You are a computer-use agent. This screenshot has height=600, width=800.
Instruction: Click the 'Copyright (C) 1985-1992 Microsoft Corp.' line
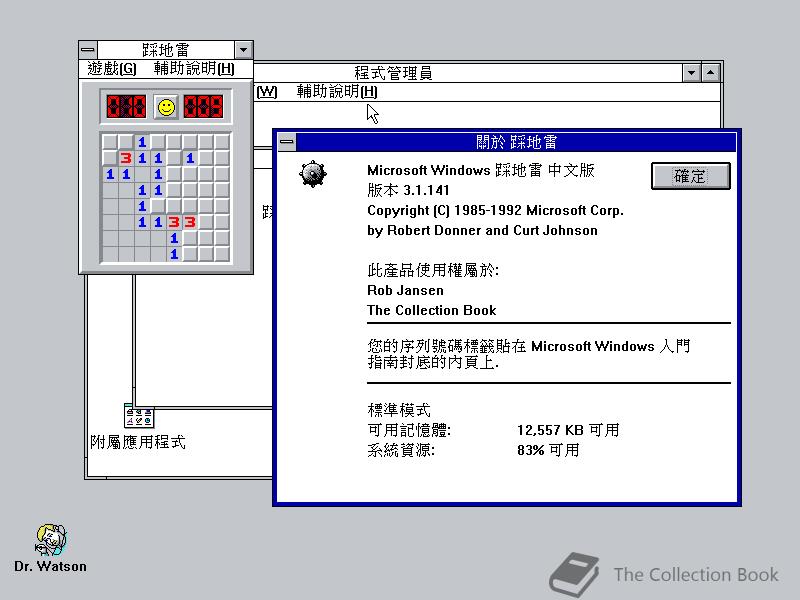point(495,211)
